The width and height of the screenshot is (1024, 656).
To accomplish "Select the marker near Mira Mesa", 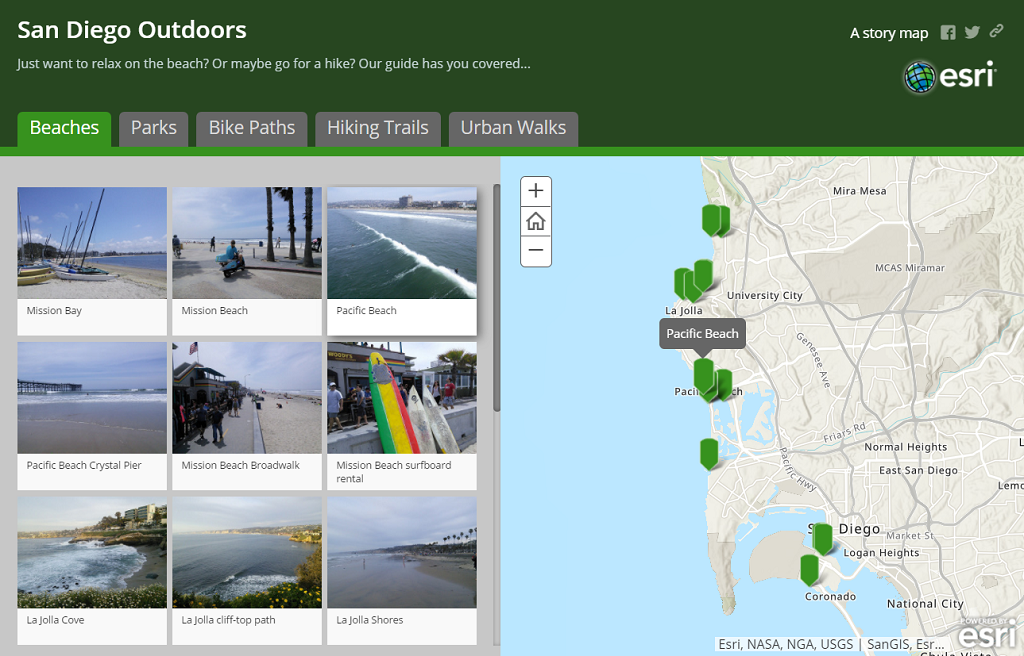I will click(x=711, y=220).
